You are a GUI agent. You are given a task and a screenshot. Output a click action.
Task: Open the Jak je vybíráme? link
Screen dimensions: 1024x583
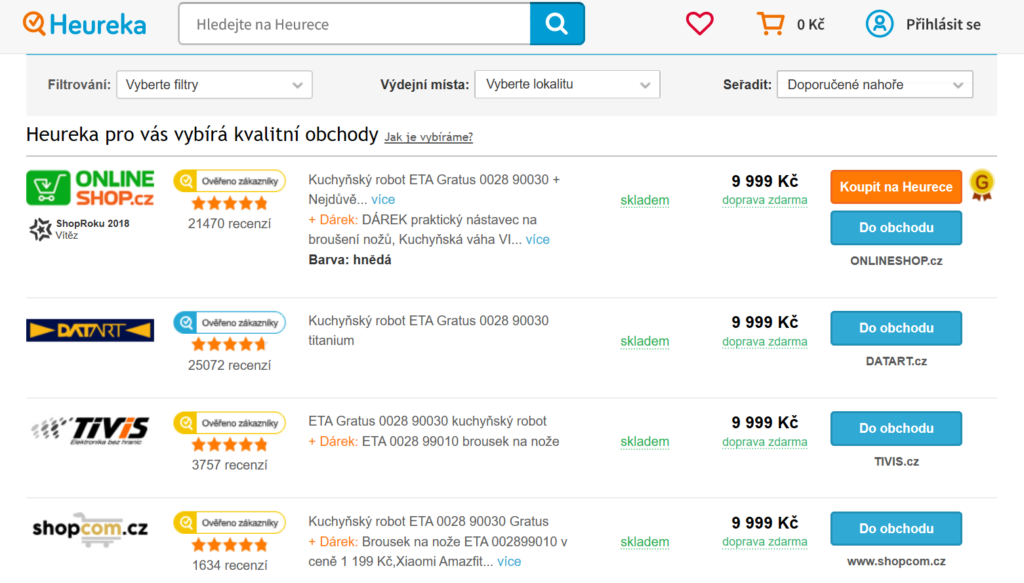pos(428,137)
